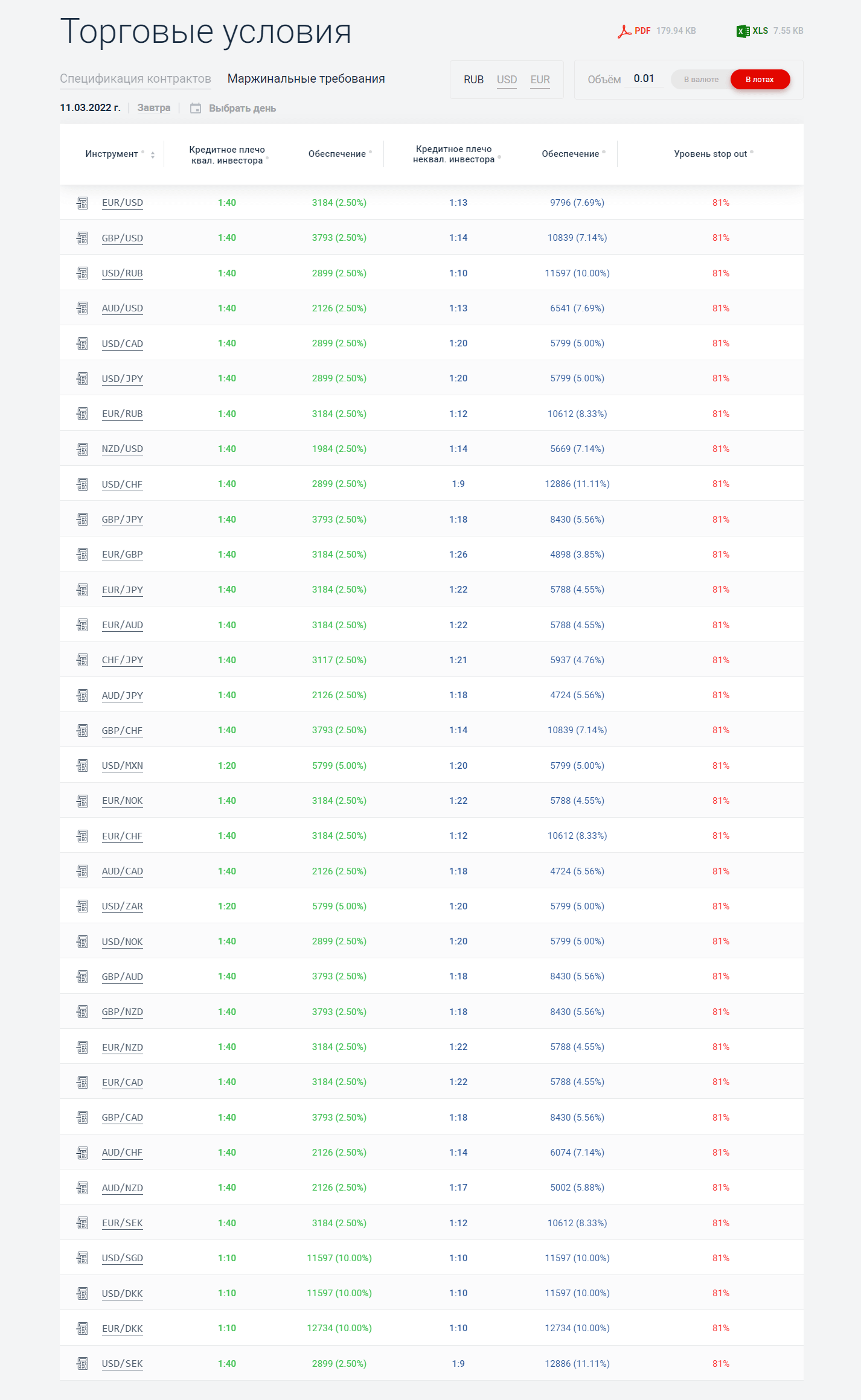Screen dimensions: 861x1400
Task: Open the 'Спецификация контрактов' tab
Action: click(135, 79)
